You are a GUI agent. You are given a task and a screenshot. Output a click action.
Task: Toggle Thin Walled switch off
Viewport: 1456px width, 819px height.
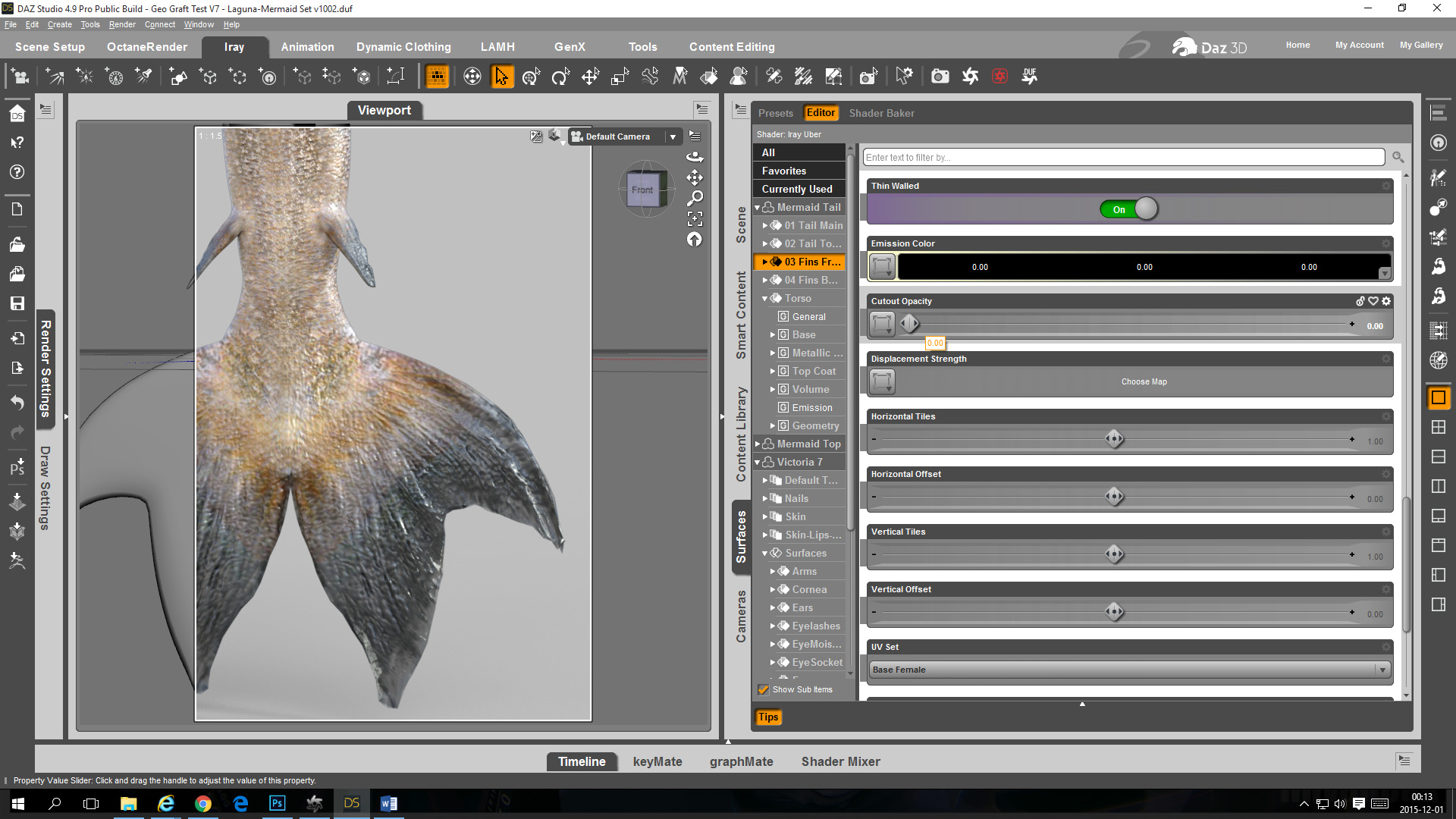pyautogui.click(x=1129, y=209)
